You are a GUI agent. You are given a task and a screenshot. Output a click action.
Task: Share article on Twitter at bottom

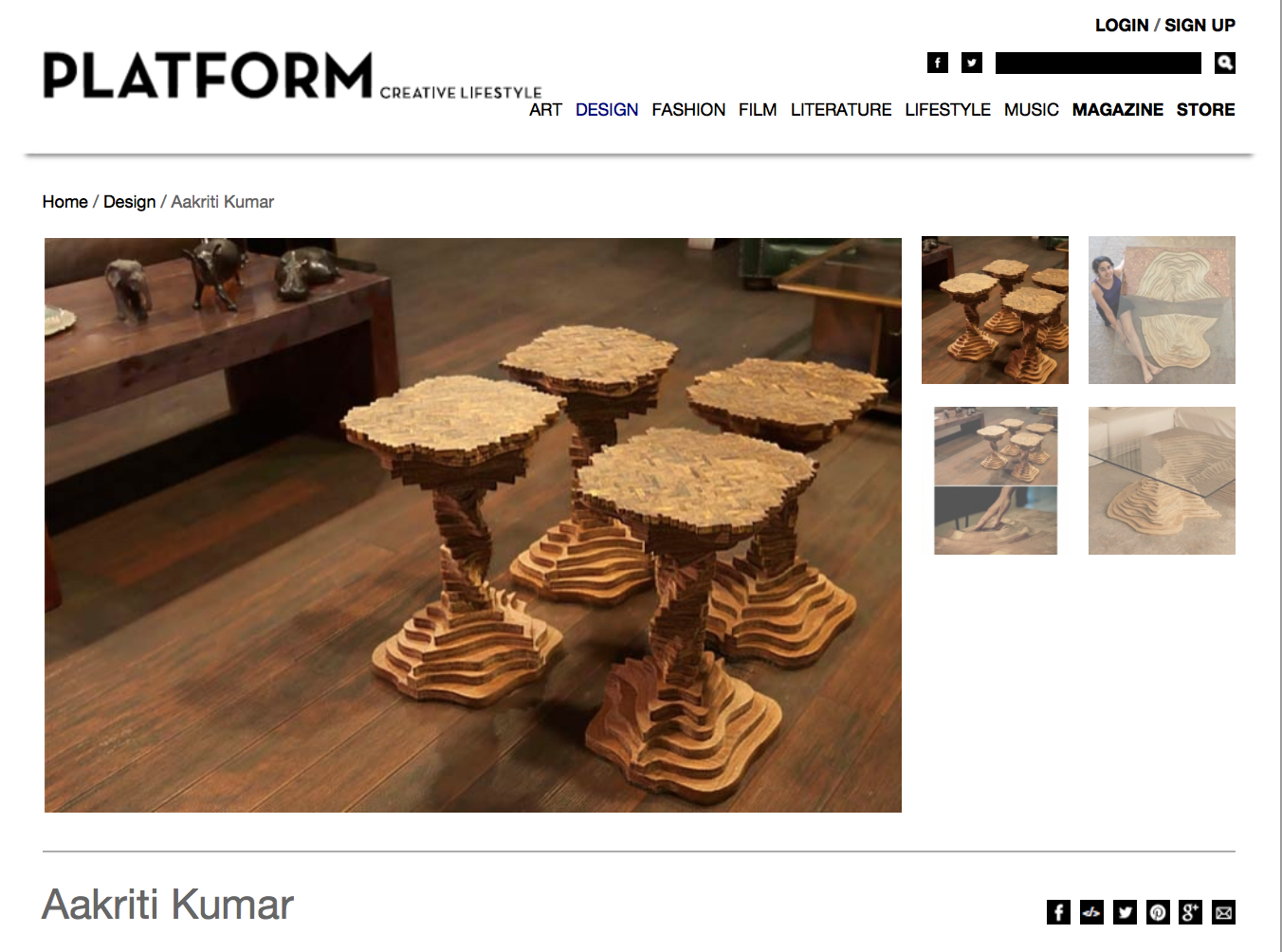click(1125, 912)
